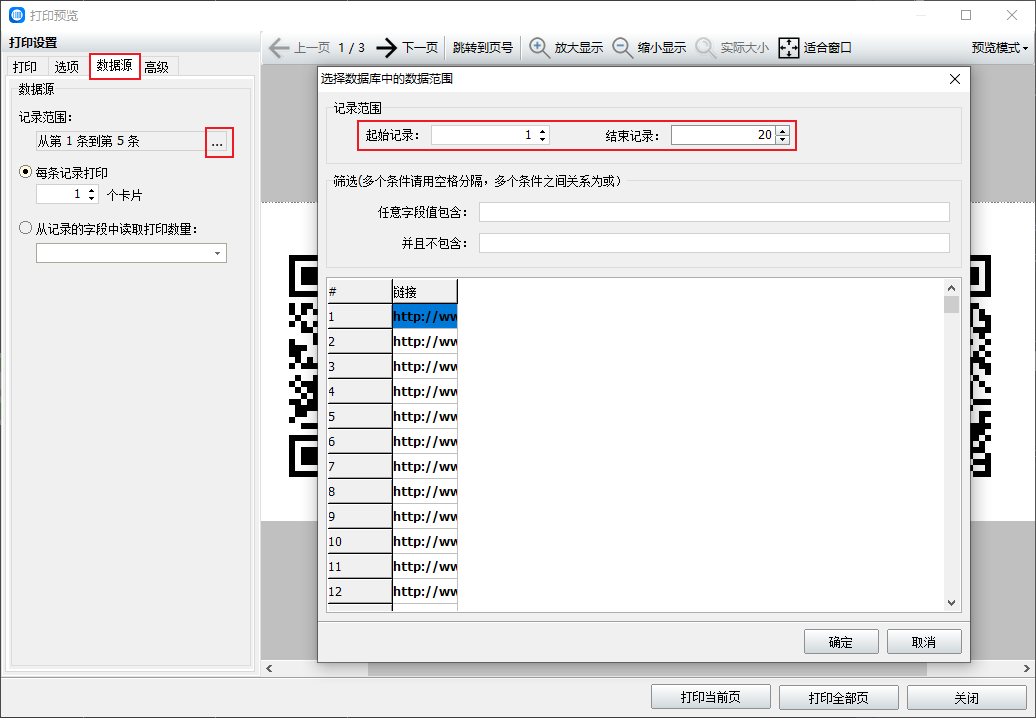
Task: Select row 12 link cell
Action: pyautogui.click(x=425, y=591)
